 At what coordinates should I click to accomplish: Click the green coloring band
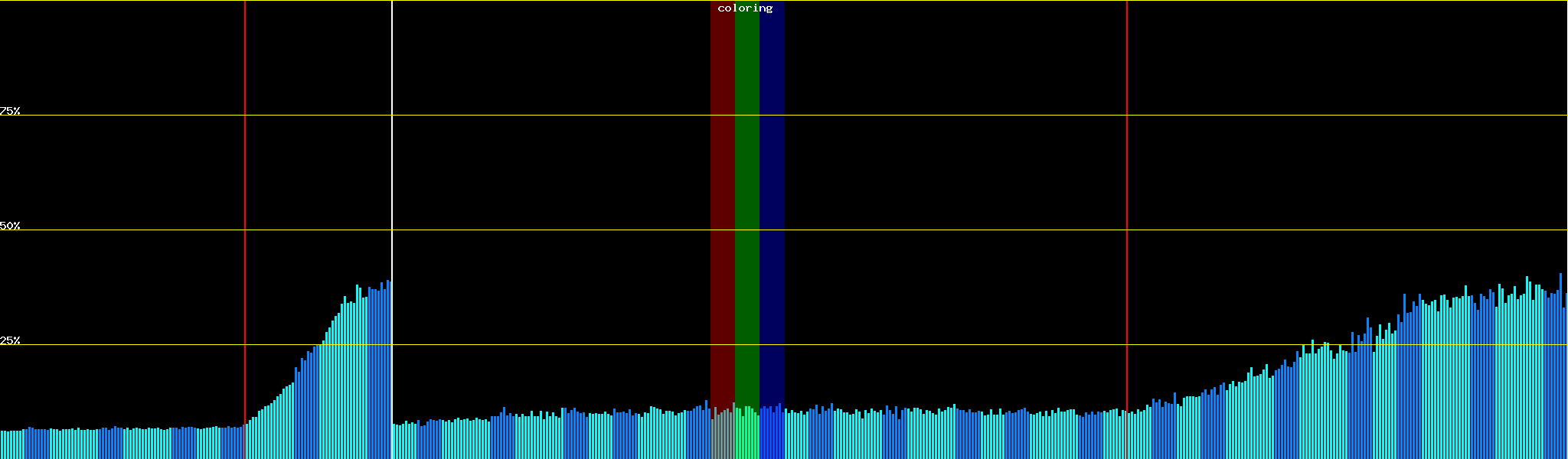746,191
